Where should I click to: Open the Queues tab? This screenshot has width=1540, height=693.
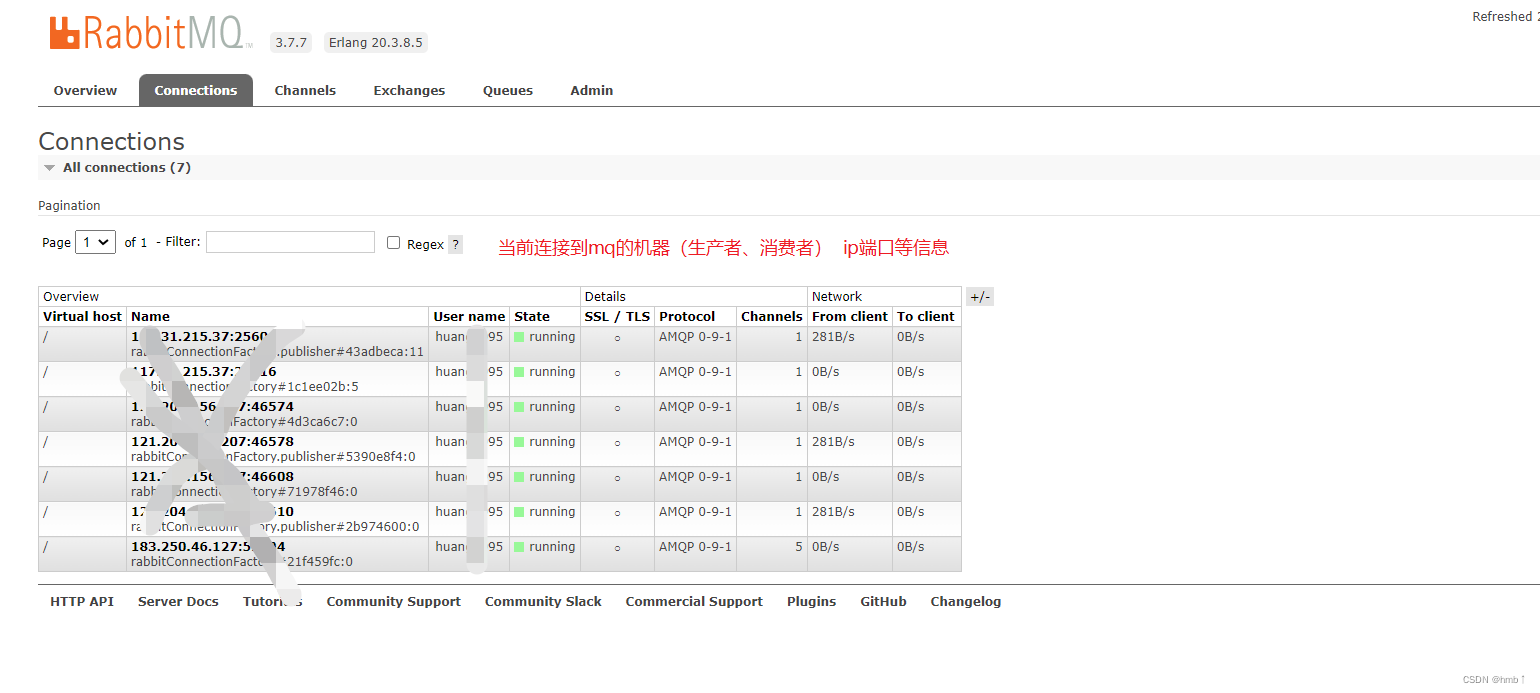coord(508,90)
